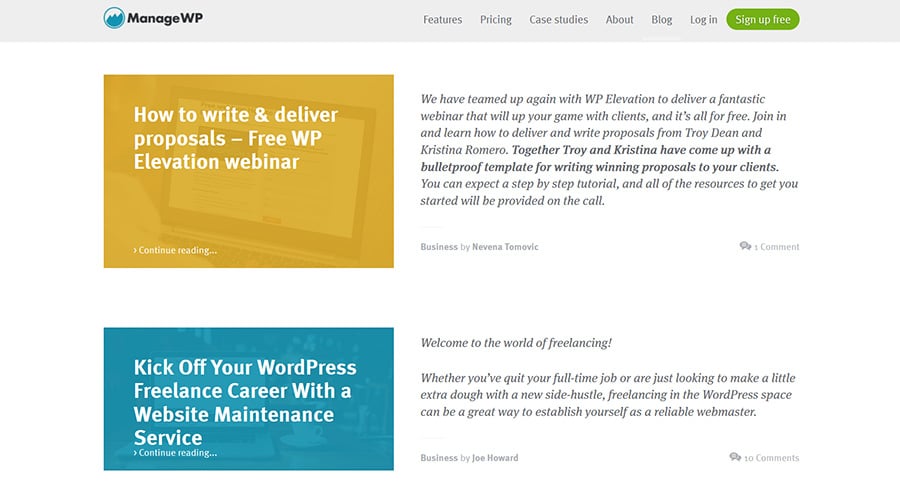
Task: Open Business category under the freelance post
Action: 438,458
